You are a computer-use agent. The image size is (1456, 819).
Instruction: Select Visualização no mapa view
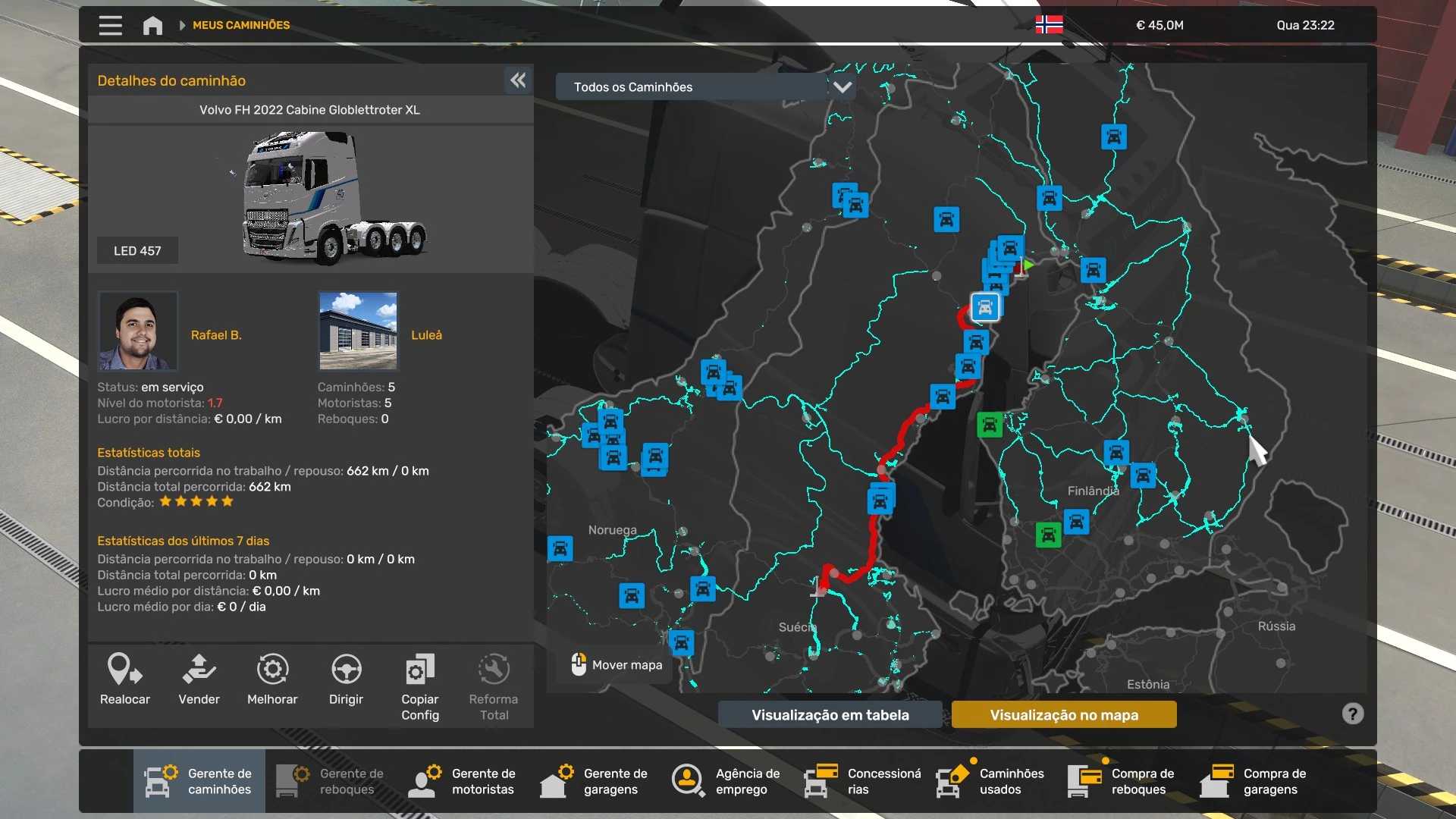(1064, 714)
